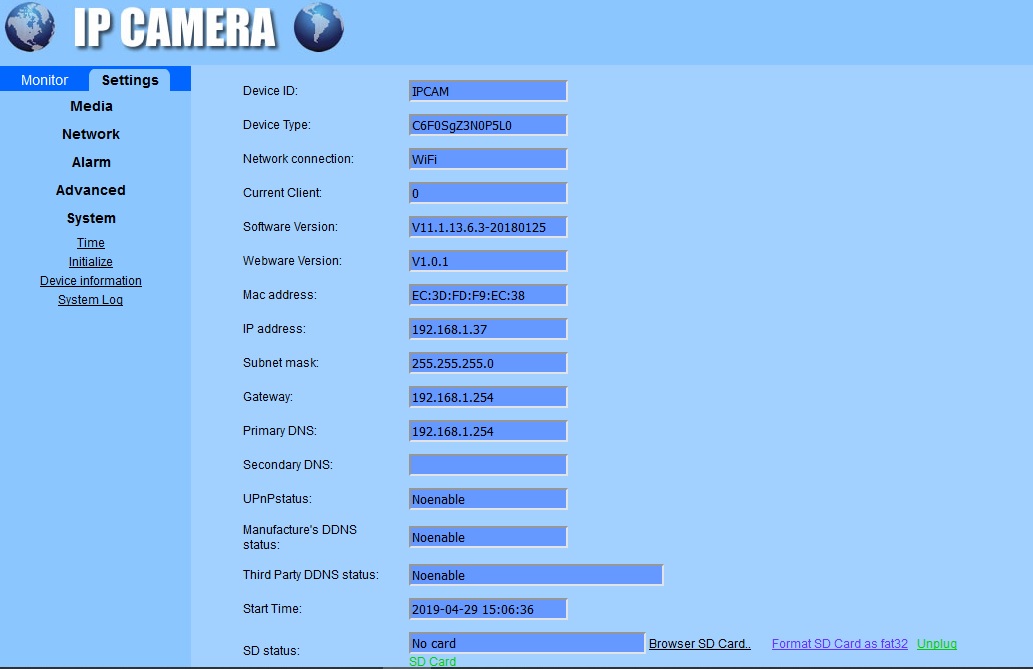Expand the Network settings section

[91, 134]
